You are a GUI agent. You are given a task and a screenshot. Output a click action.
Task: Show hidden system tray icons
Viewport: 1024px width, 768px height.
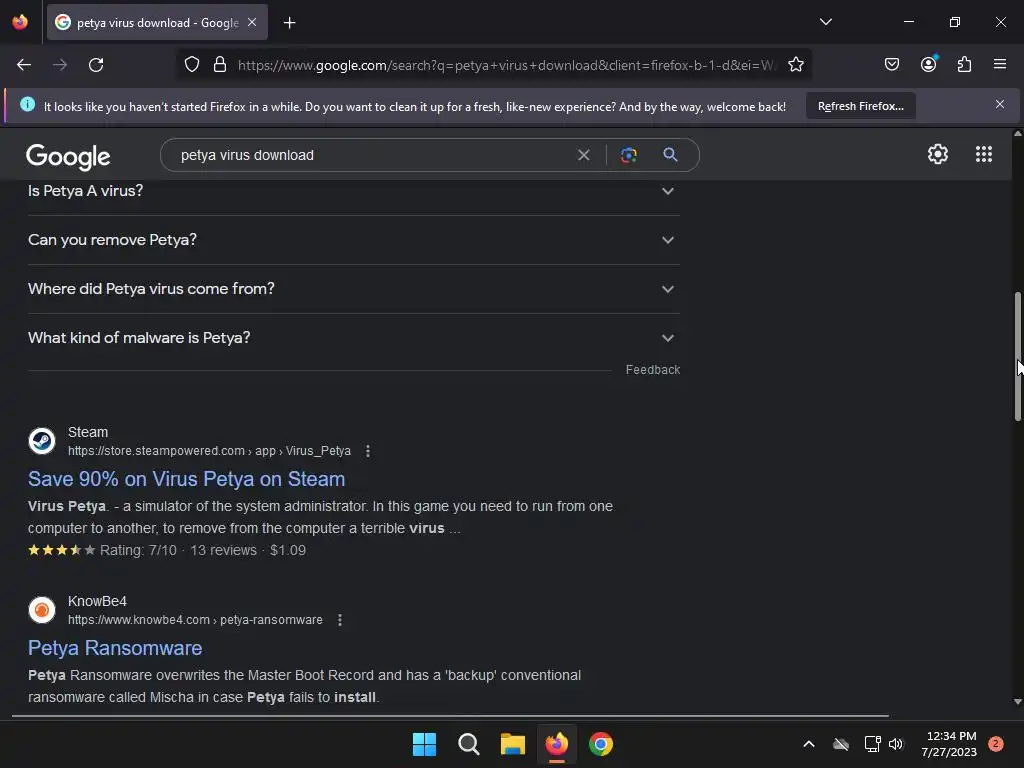808,744
